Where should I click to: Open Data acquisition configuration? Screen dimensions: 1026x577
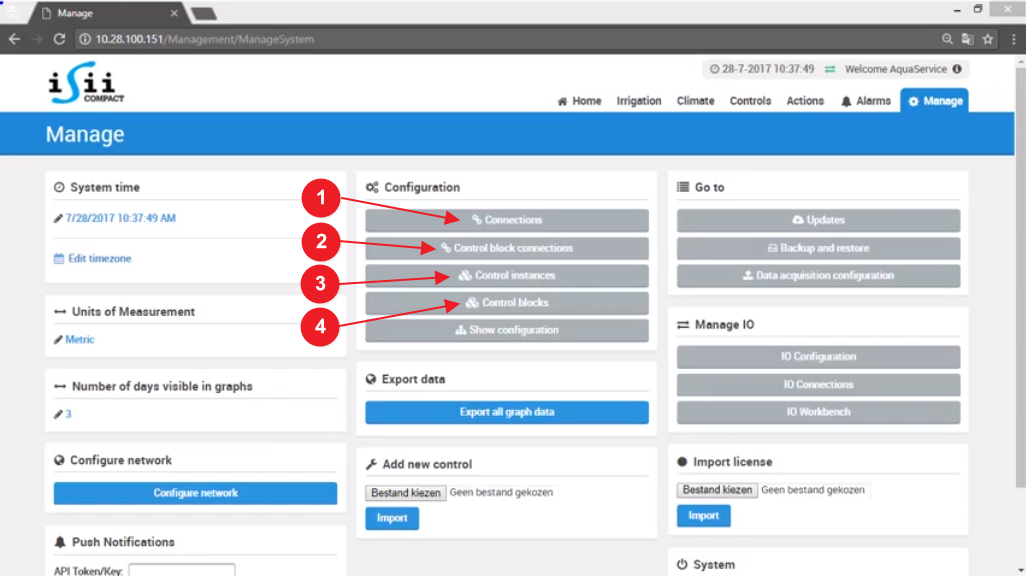pyautogui.click(x=819, y=276)
